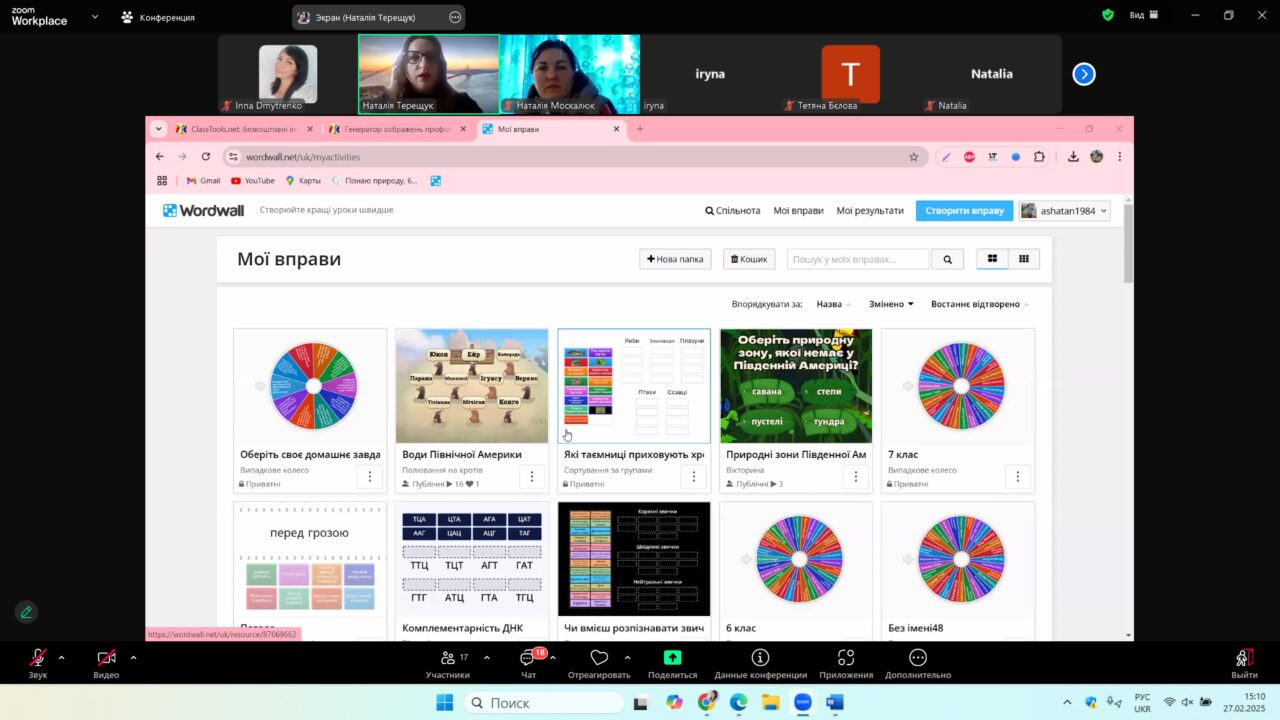Open Windows Start menu
Screen dimensions: 1280x720
tap(444, 703)
